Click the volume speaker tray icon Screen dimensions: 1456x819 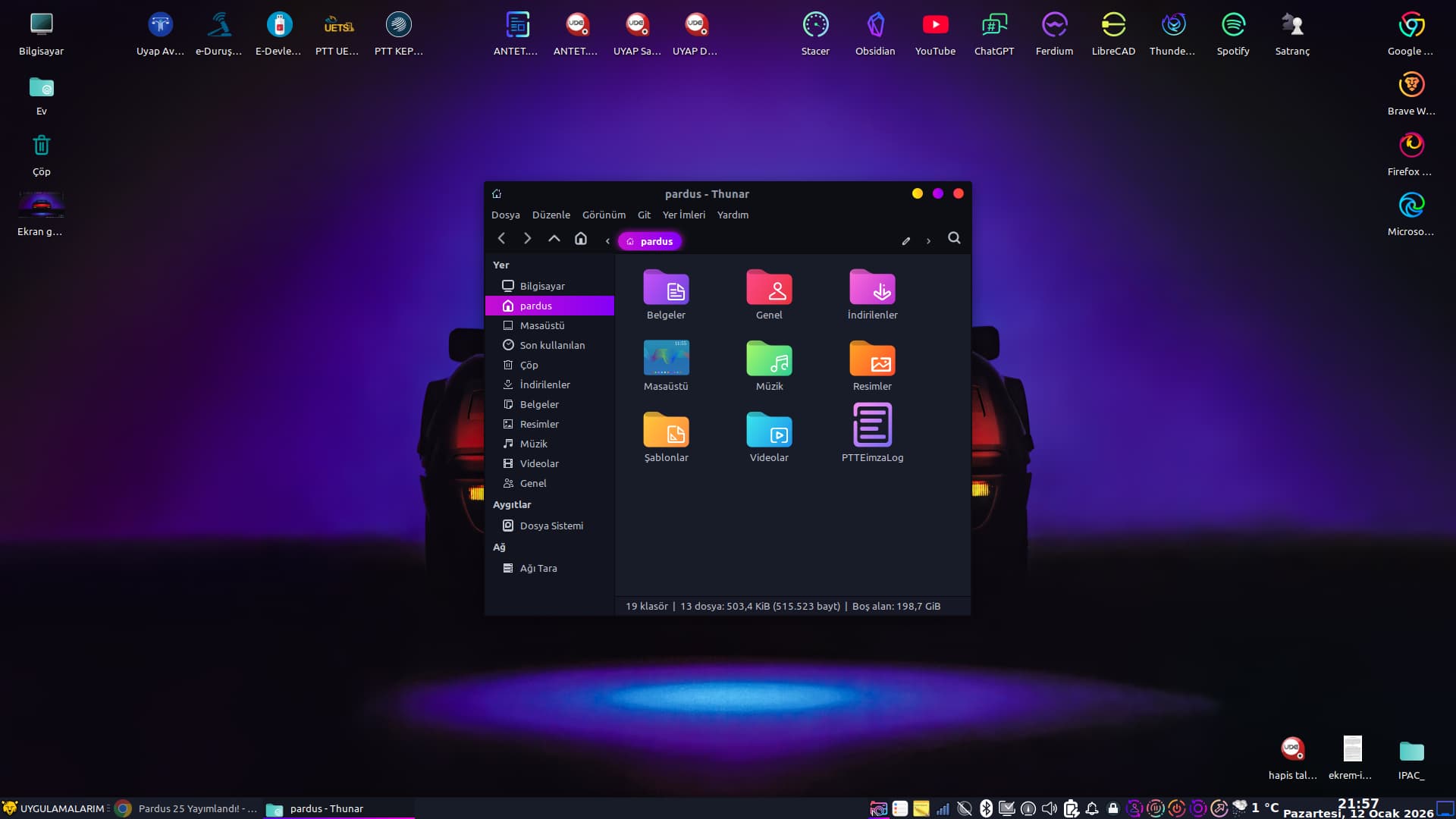(1050, 808)
